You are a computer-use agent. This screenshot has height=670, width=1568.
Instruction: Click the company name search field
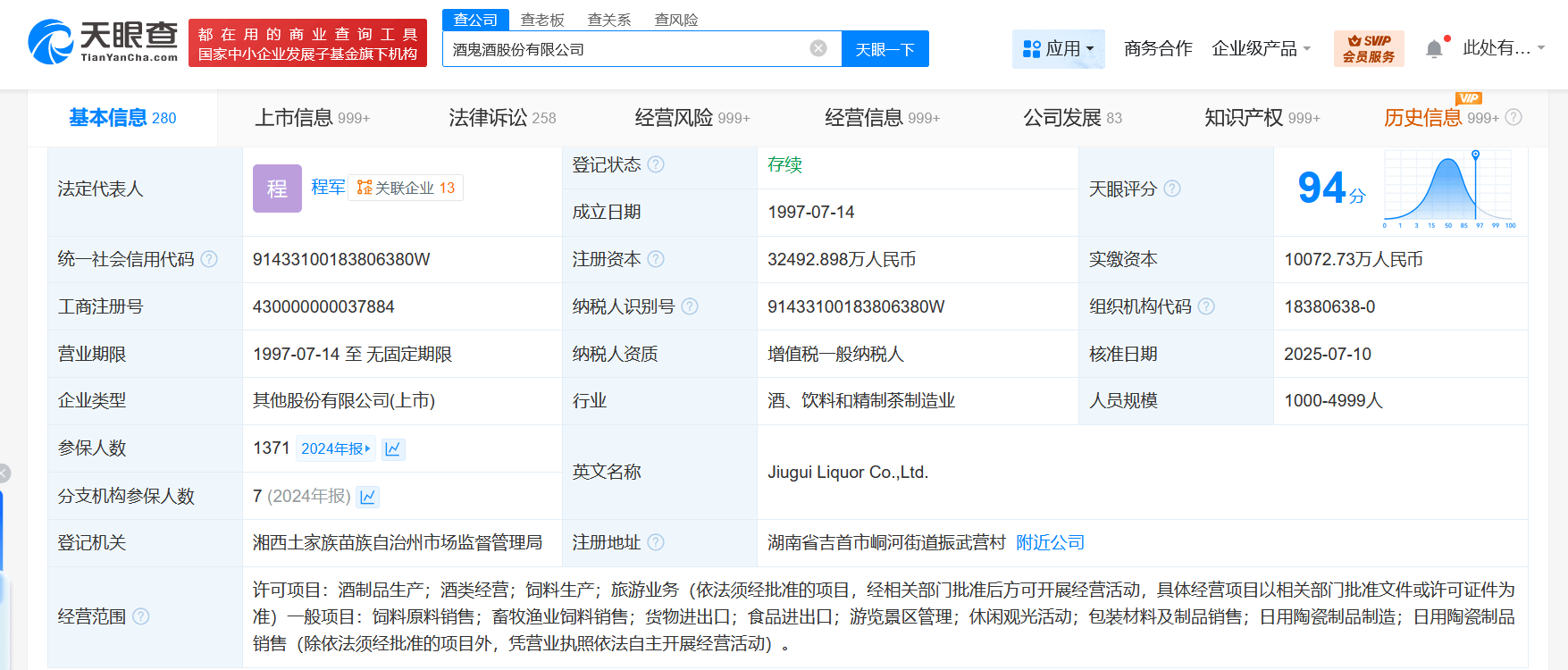pos(625,49)
